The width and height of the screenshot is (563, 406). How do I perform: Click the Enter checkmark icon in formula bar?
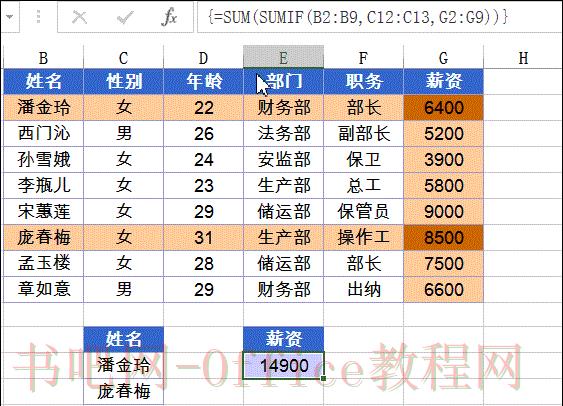coord(125,17)
